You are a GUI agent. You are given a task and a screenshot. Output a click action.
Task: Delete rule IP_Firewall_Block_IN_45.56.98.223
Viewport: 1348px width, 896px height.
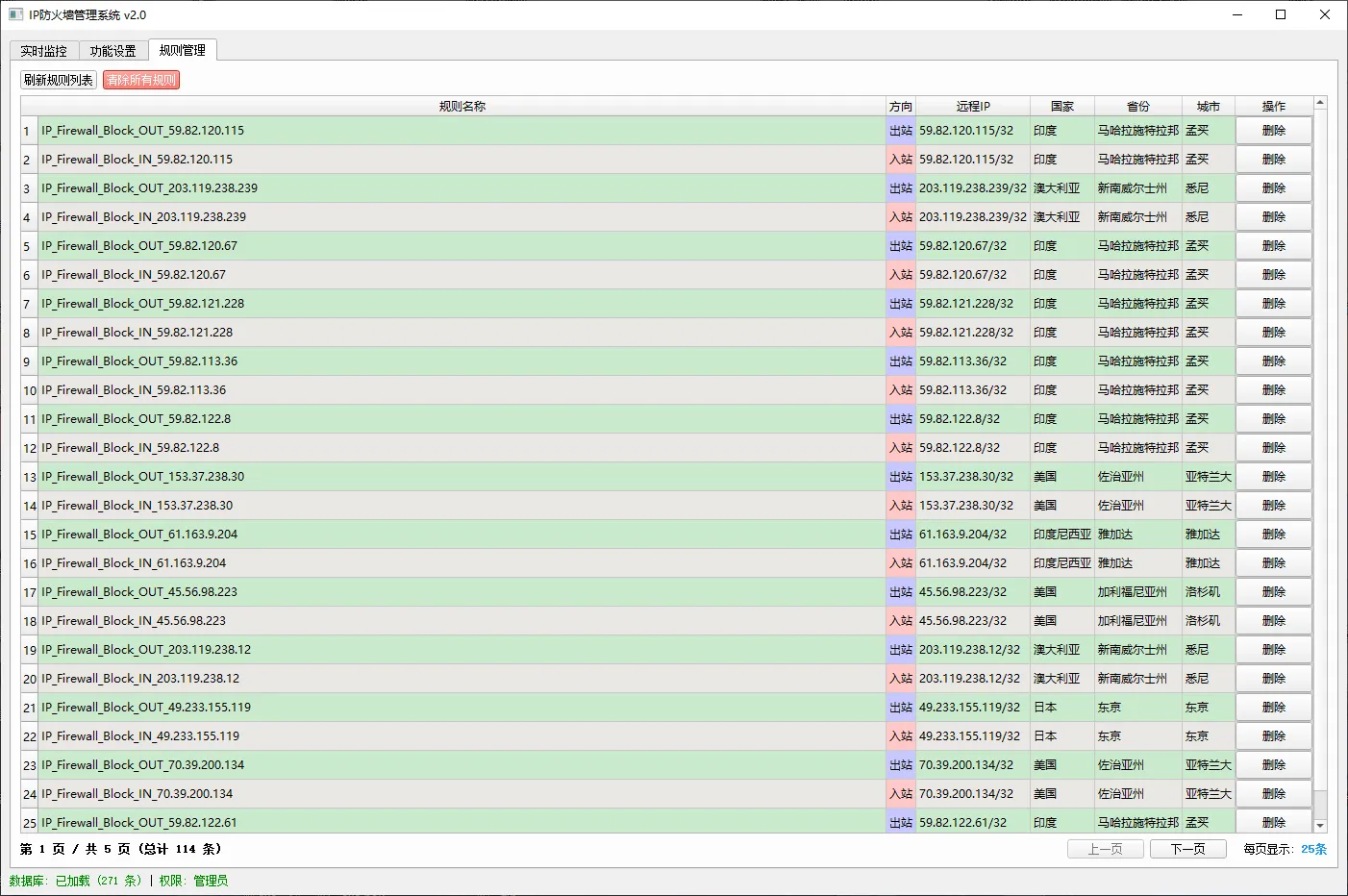click(1273, 620)
